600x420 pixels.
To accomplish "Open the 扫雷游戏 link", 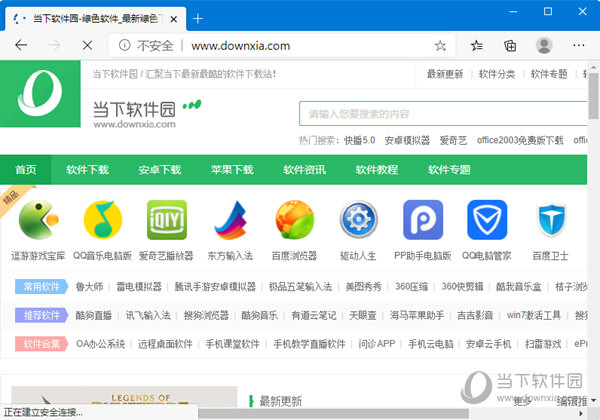I will [x=543, y=344].
